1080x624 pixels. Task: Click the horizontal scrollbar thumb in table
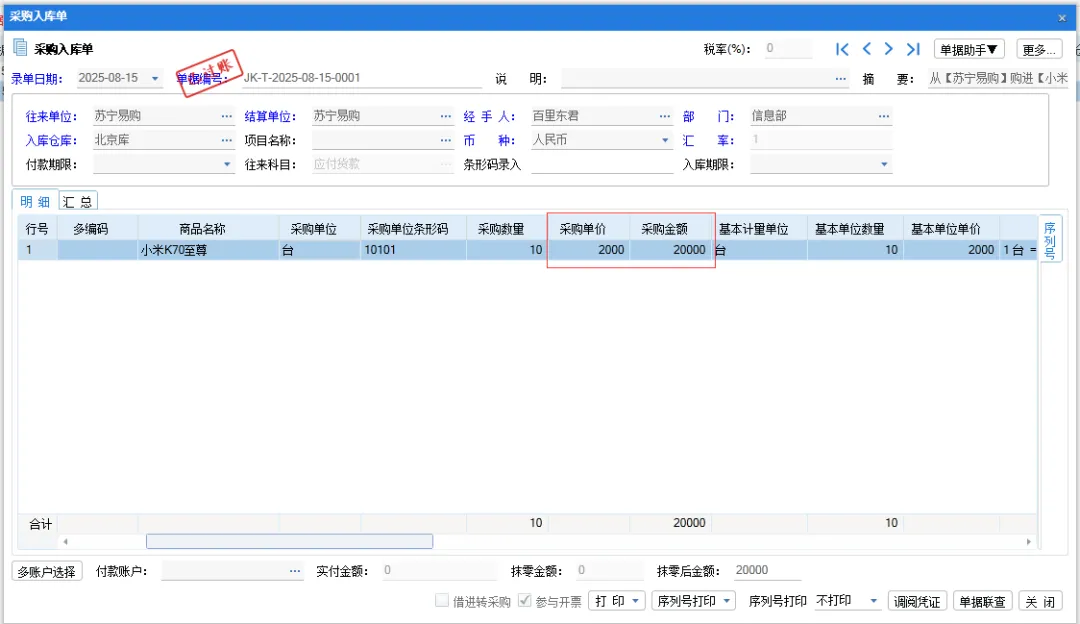(x=289, y=541)
